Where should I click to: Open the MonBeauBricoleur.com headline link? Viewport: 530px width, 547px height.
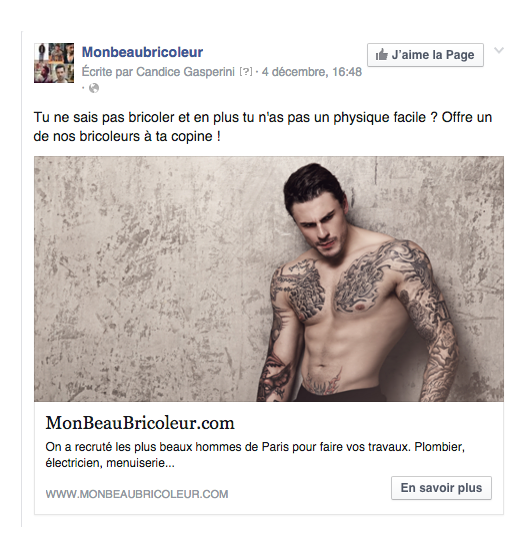pos(140,423)
